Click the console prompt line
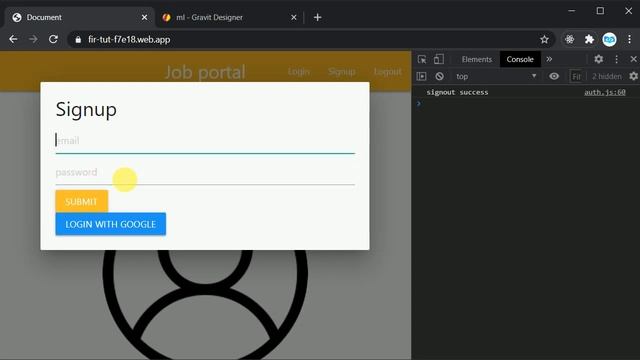Screen dimensions: 640x360 (x=527, y=104)
